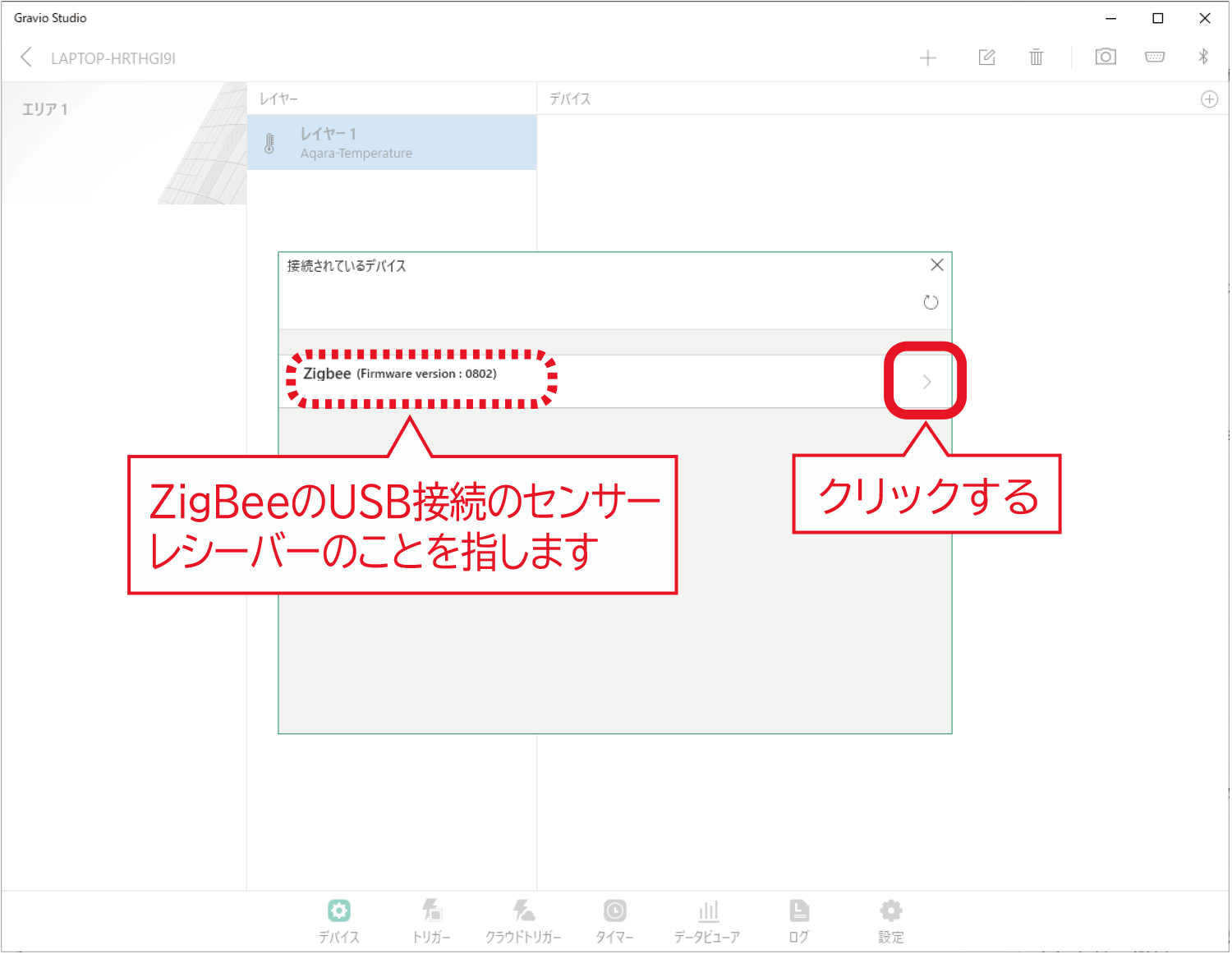The image size is (1232, 954).
Task: Click the plus add icon in top toolbar
Action: coord(928,57)
